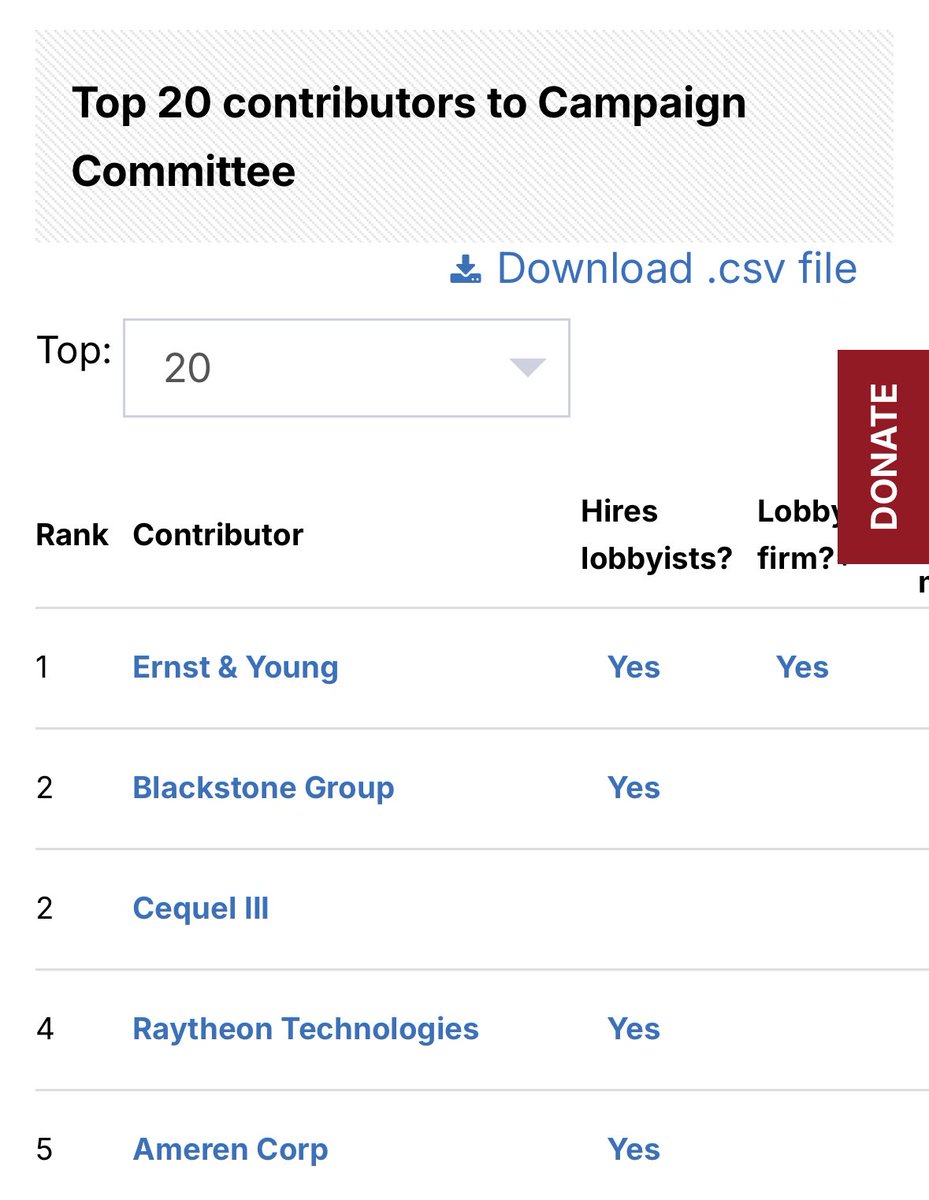Click the red DONATE button
This screenshot has width=929, height=1200.
tap(883, 457)
